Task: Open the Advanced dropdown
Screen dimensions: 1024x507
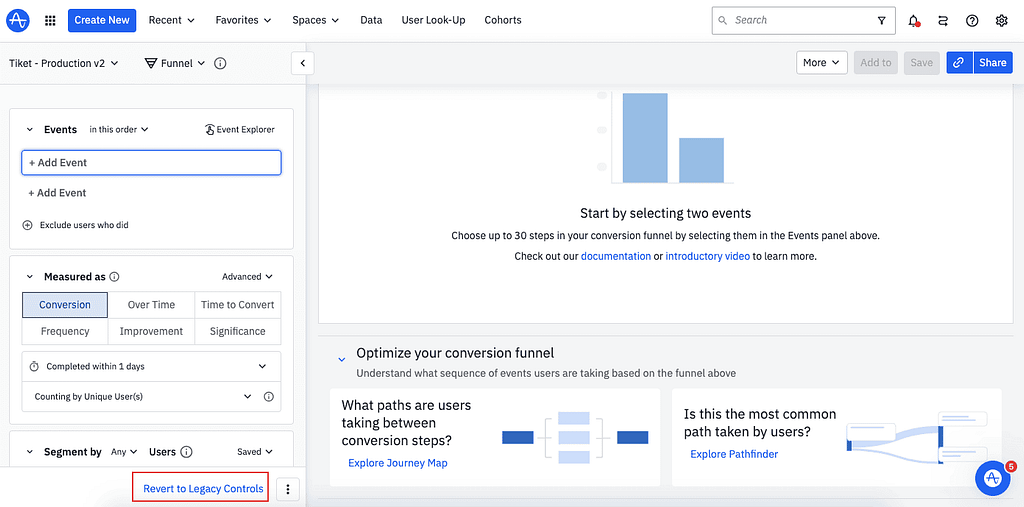Action: 248,277
